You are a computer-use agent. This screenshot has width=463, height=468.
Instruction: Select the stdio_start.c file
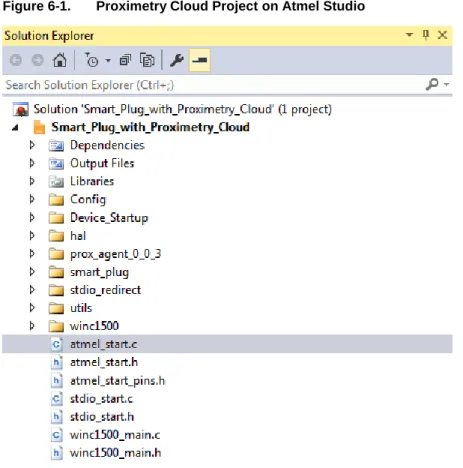(101, 399)
